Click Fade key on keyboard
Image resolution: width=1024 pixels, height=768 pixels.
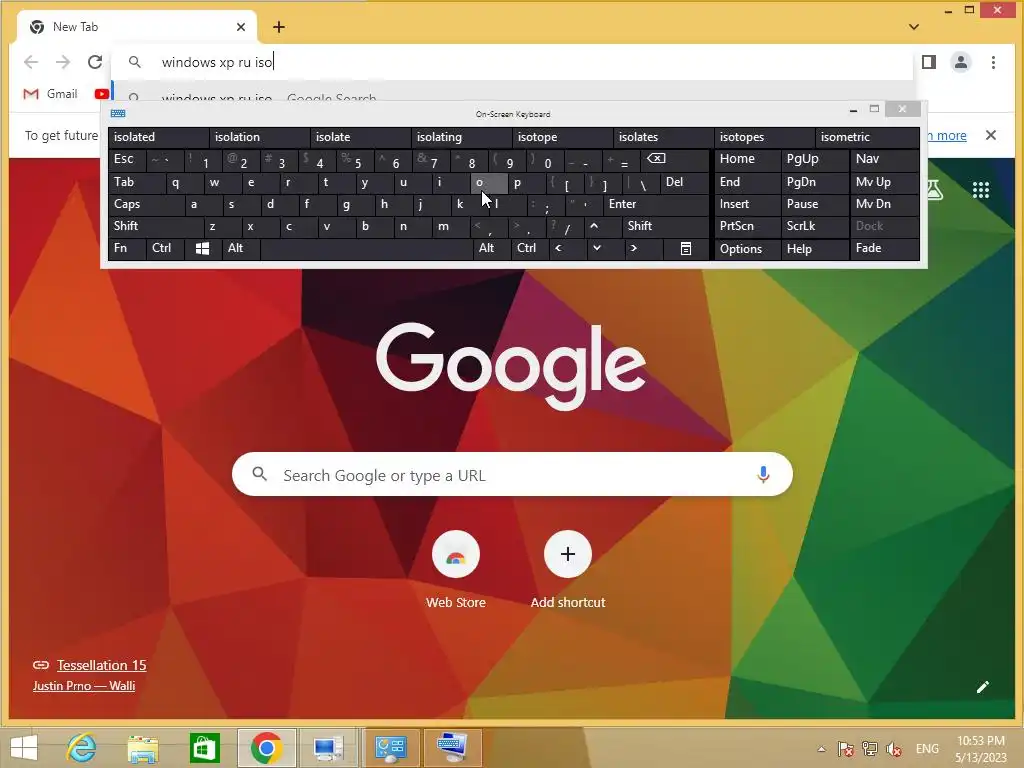tap(884, 249)
